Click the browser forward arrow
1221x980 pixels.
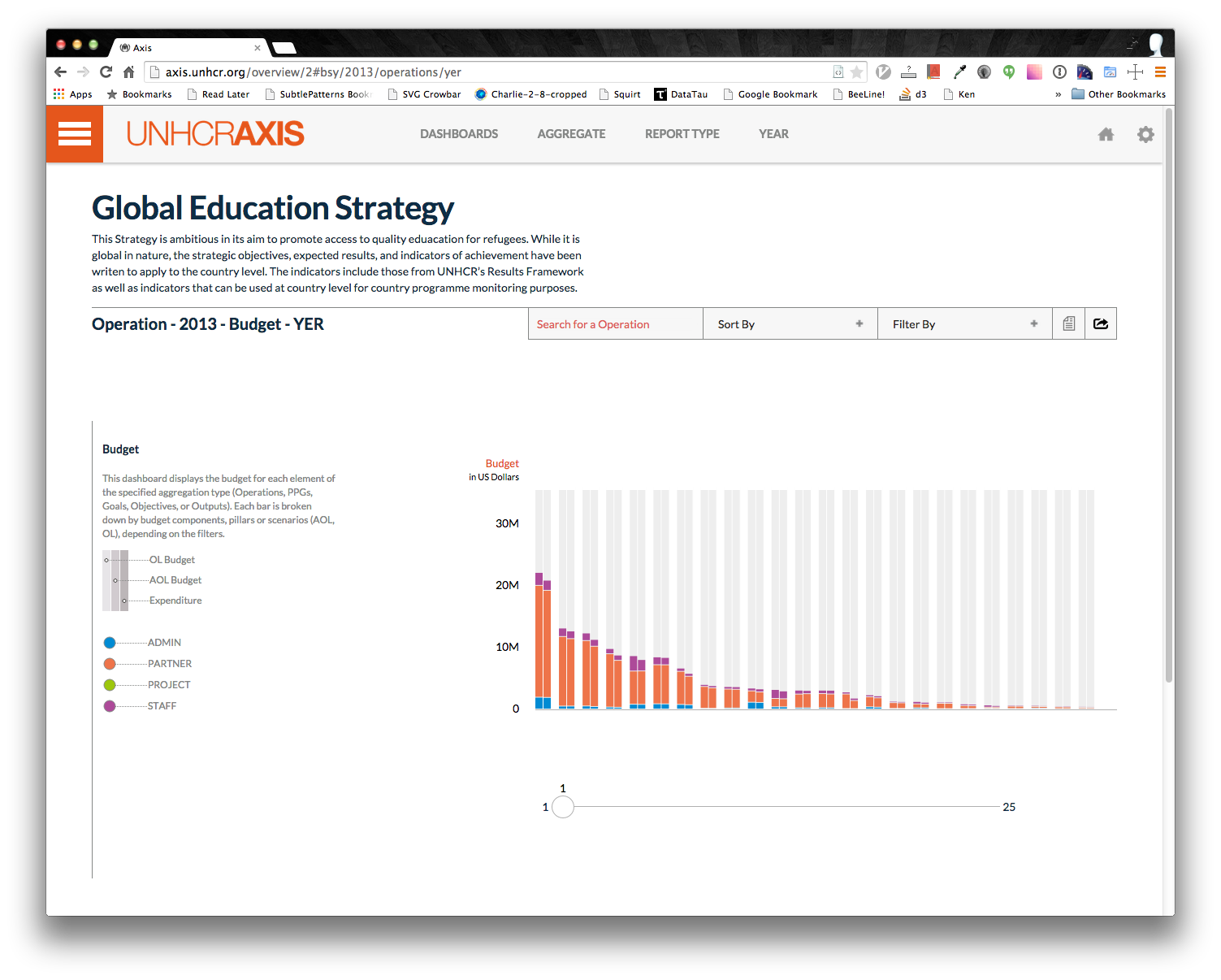point(83,72)
